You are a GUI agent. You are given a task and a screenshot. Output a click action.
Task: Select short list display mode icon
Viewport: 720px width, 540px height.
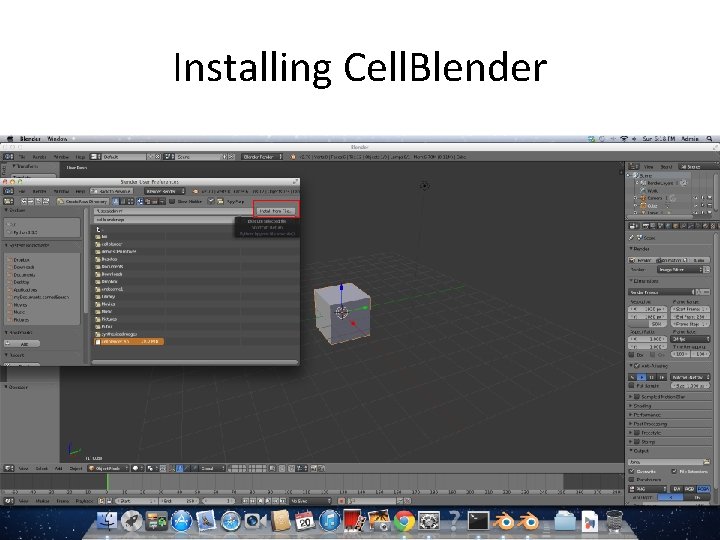(116, 201)
